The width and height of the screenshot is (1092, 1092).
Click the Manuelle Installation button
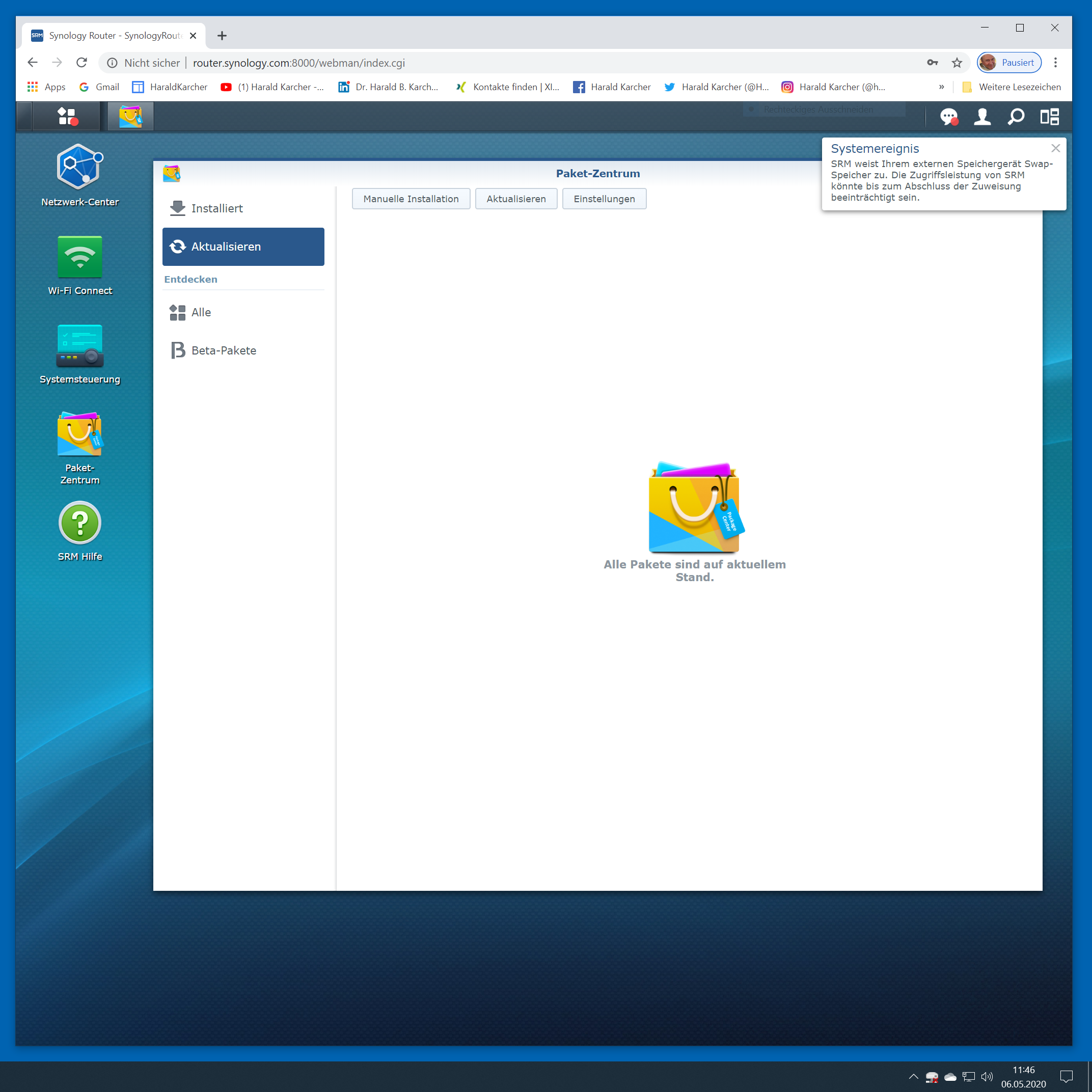click(411, 199)
